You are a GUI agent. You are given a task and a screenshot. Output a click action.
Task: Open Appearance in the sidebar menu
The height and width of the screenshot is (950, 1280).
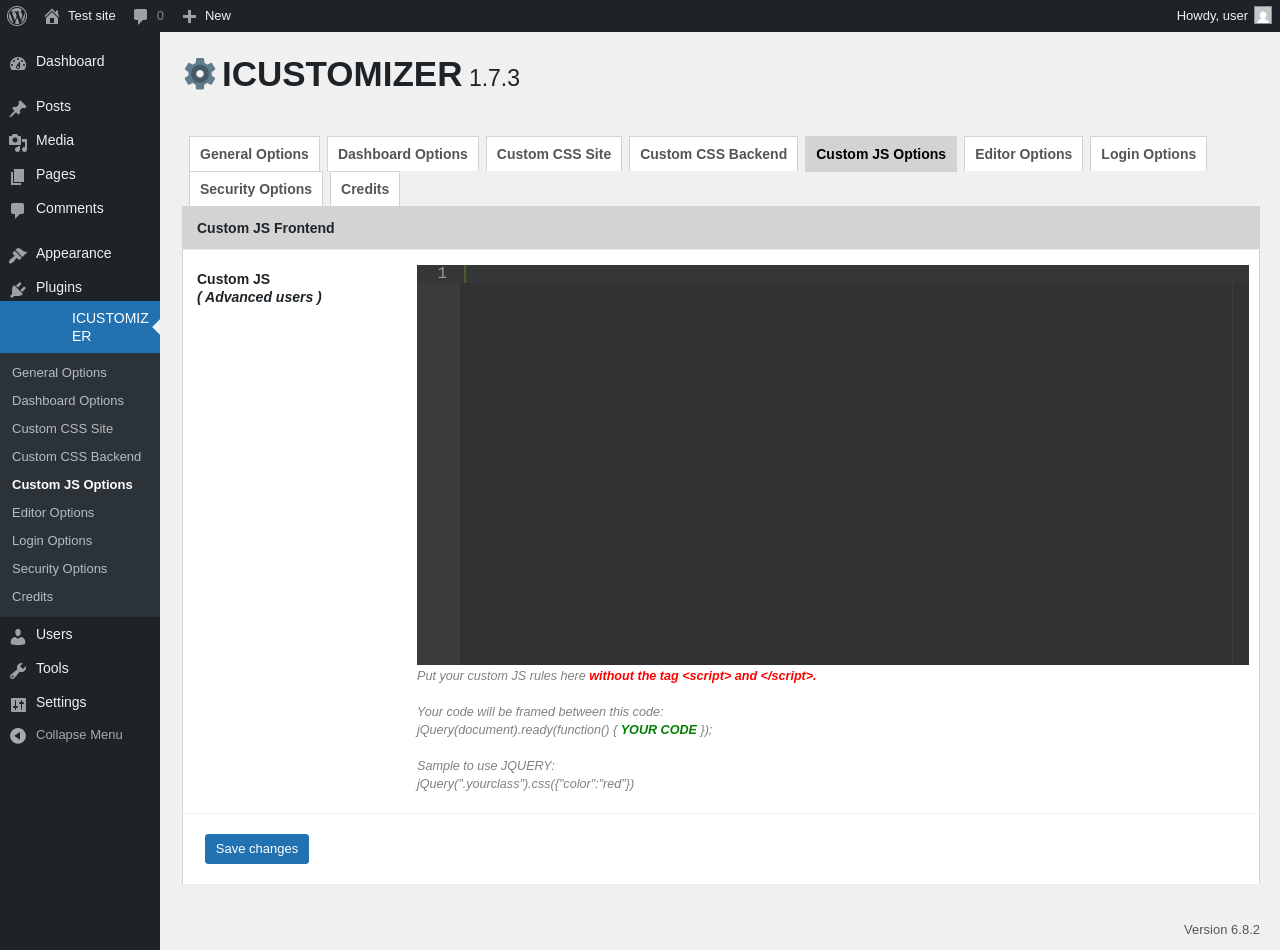80,253
